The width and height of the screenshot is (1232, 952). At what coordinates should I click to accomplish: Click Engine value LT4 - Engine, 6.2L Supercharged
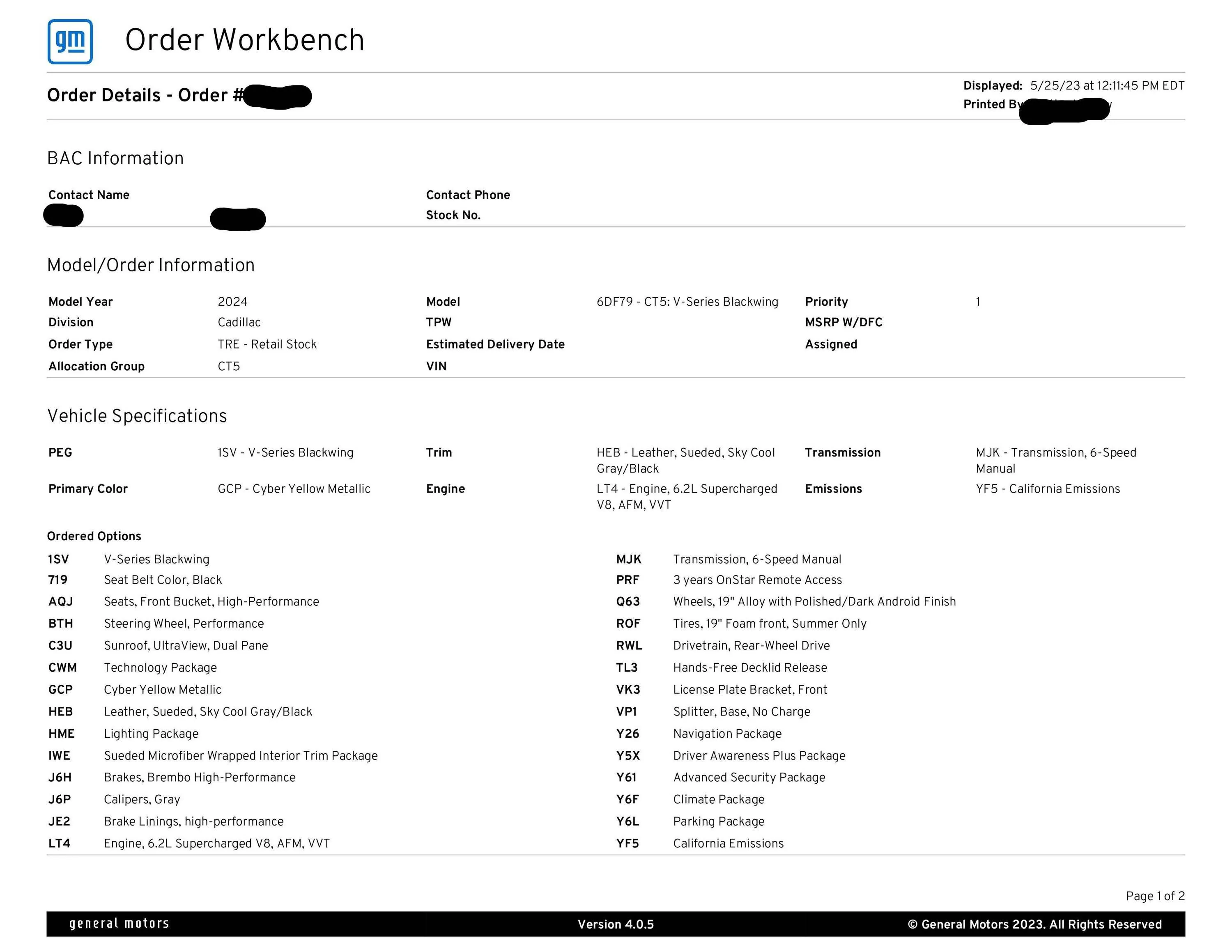[x=687, y=497]
